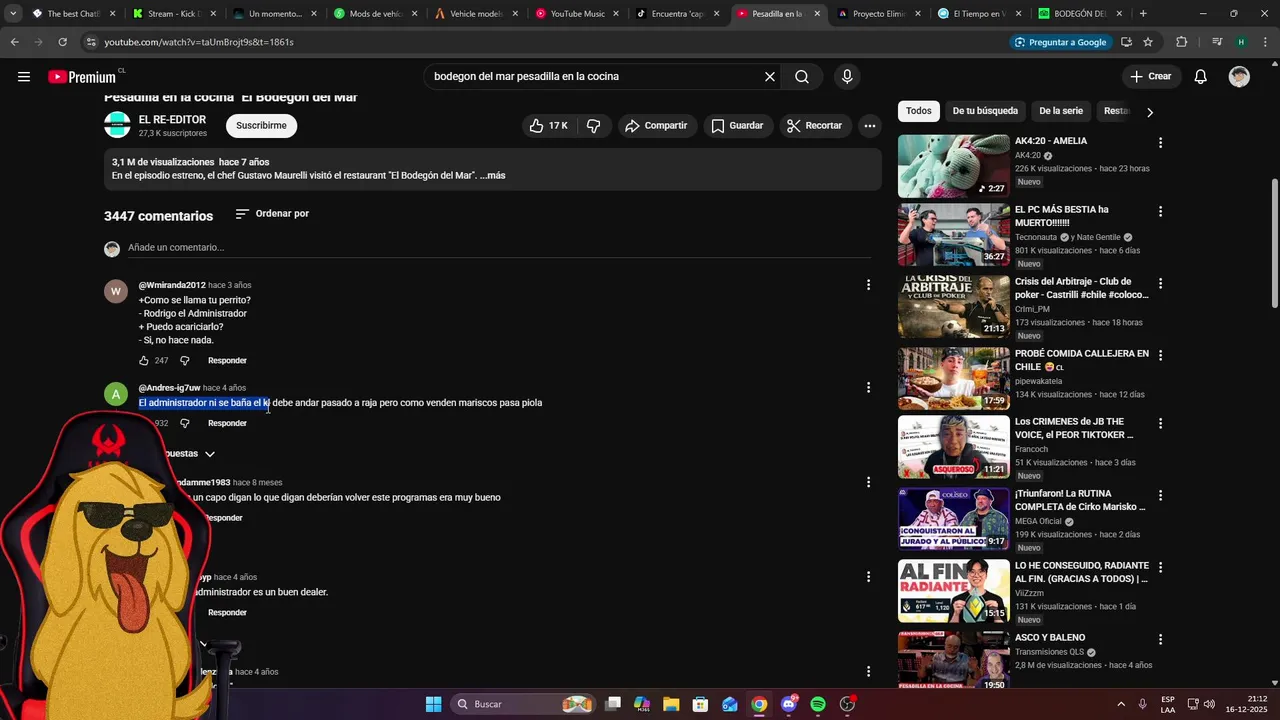Screen dimensions: 1280x720
Task: Clip the video using Recortar
Action: [814, 126]
